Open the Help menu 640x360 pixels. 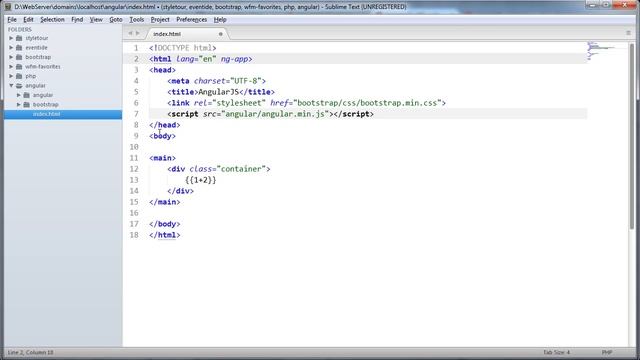coord(220,20)
